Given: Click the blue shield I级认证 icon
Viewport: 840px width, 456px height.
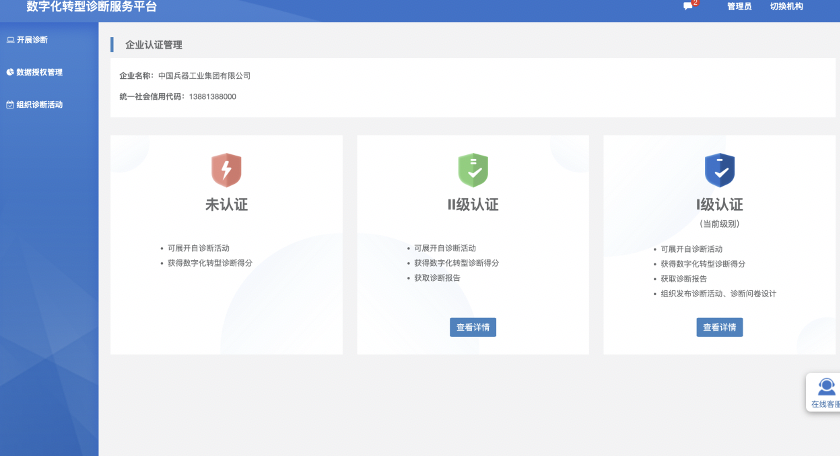Looking at the screenshot, I should (x=719, y=170).
